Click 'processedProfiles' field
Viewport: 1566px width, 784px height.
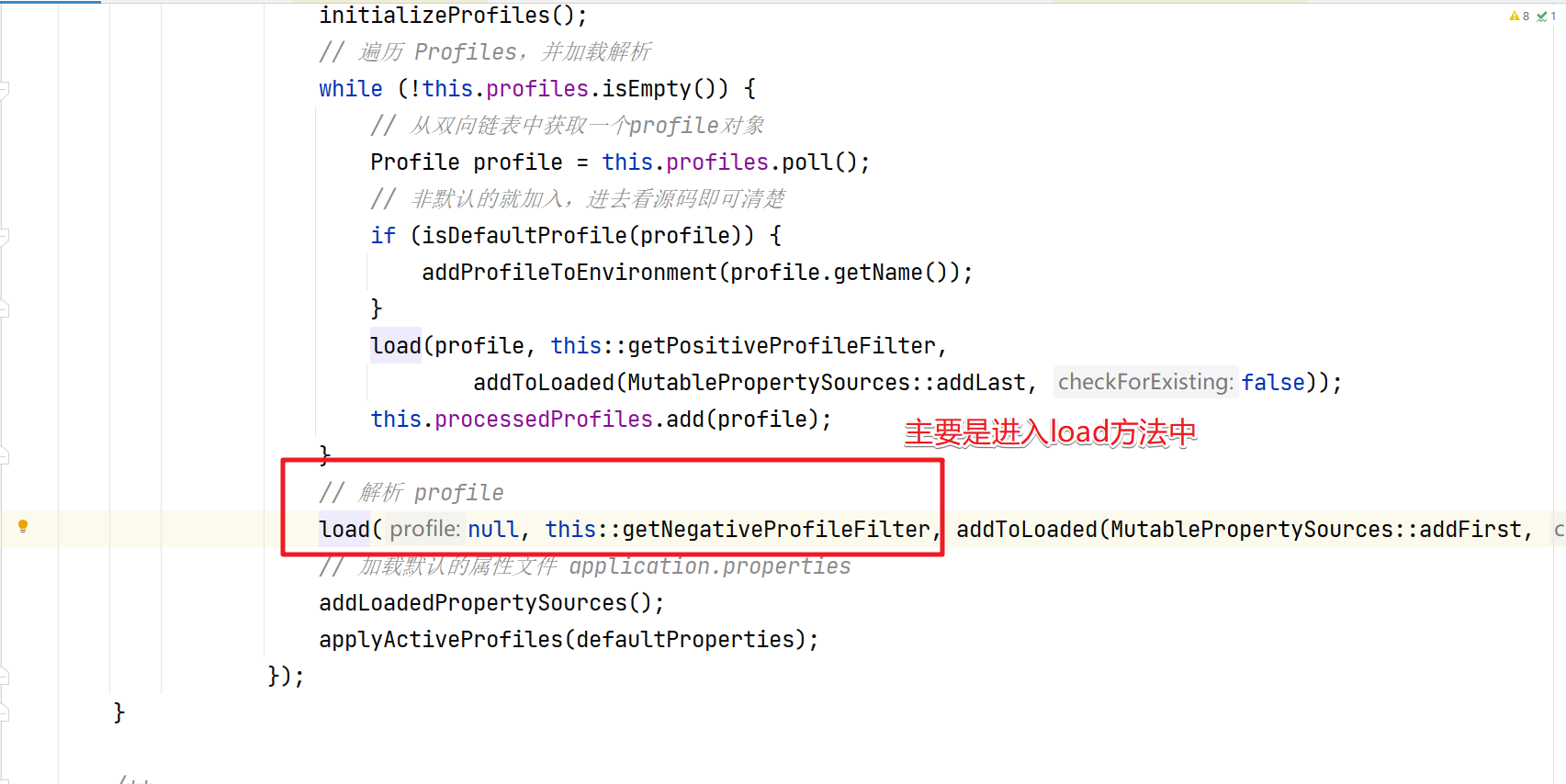[544, 420]
